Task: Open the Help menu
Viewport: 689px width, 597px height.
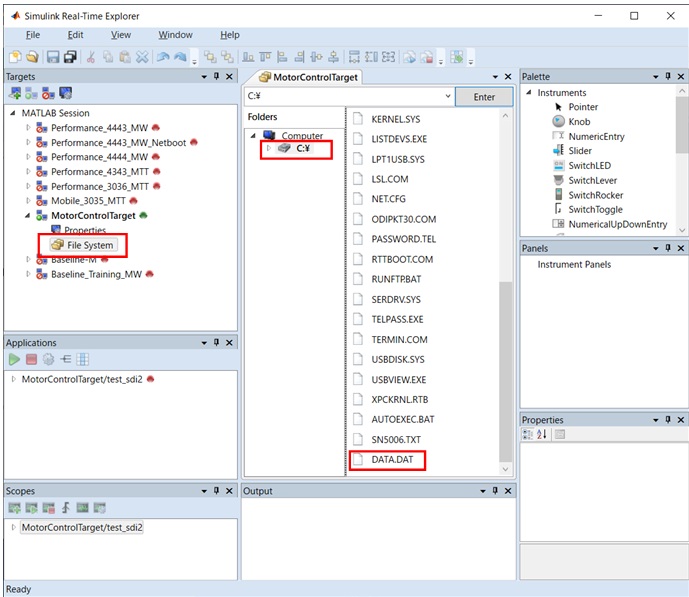Action: (230, 35)
